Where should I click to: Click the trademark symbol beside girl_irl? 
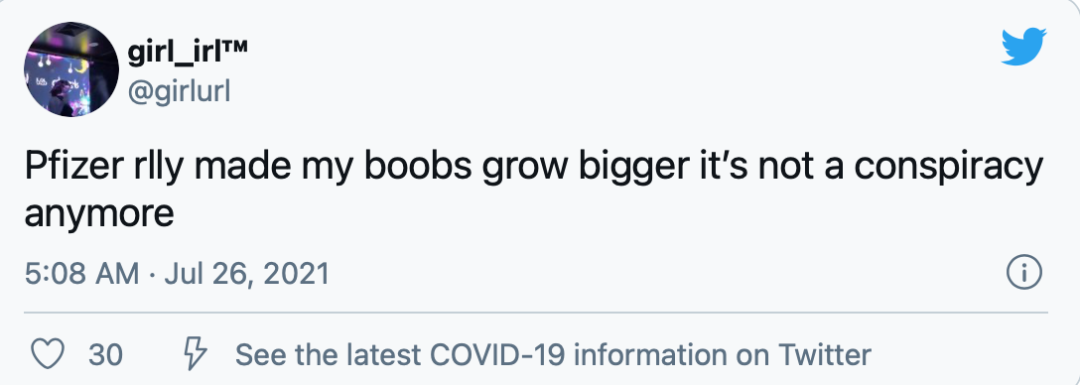[x=233, y=47]
